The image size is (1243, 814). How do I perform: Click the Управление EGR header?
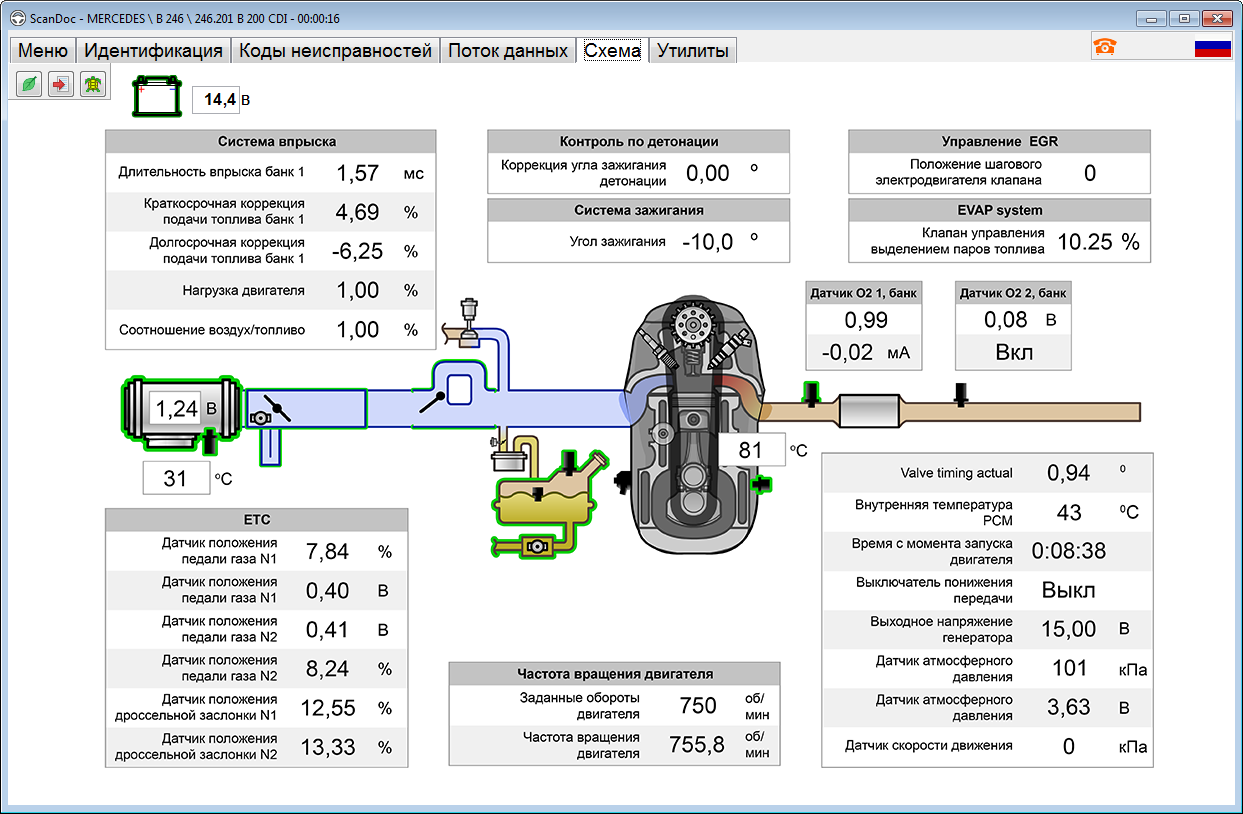pyautogui.click(x=1000, y=142)
